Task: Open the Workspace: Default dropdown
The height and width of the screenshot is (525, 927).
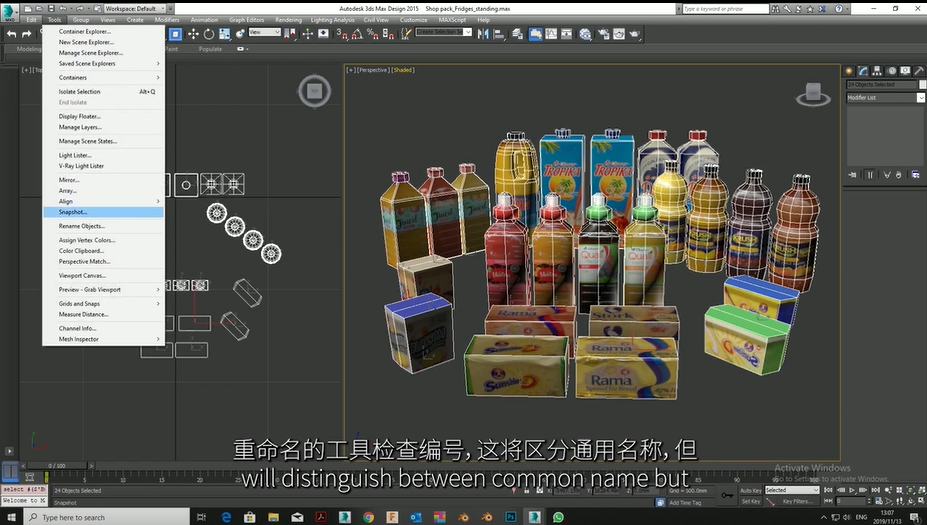Action: (x=134, y=8)
